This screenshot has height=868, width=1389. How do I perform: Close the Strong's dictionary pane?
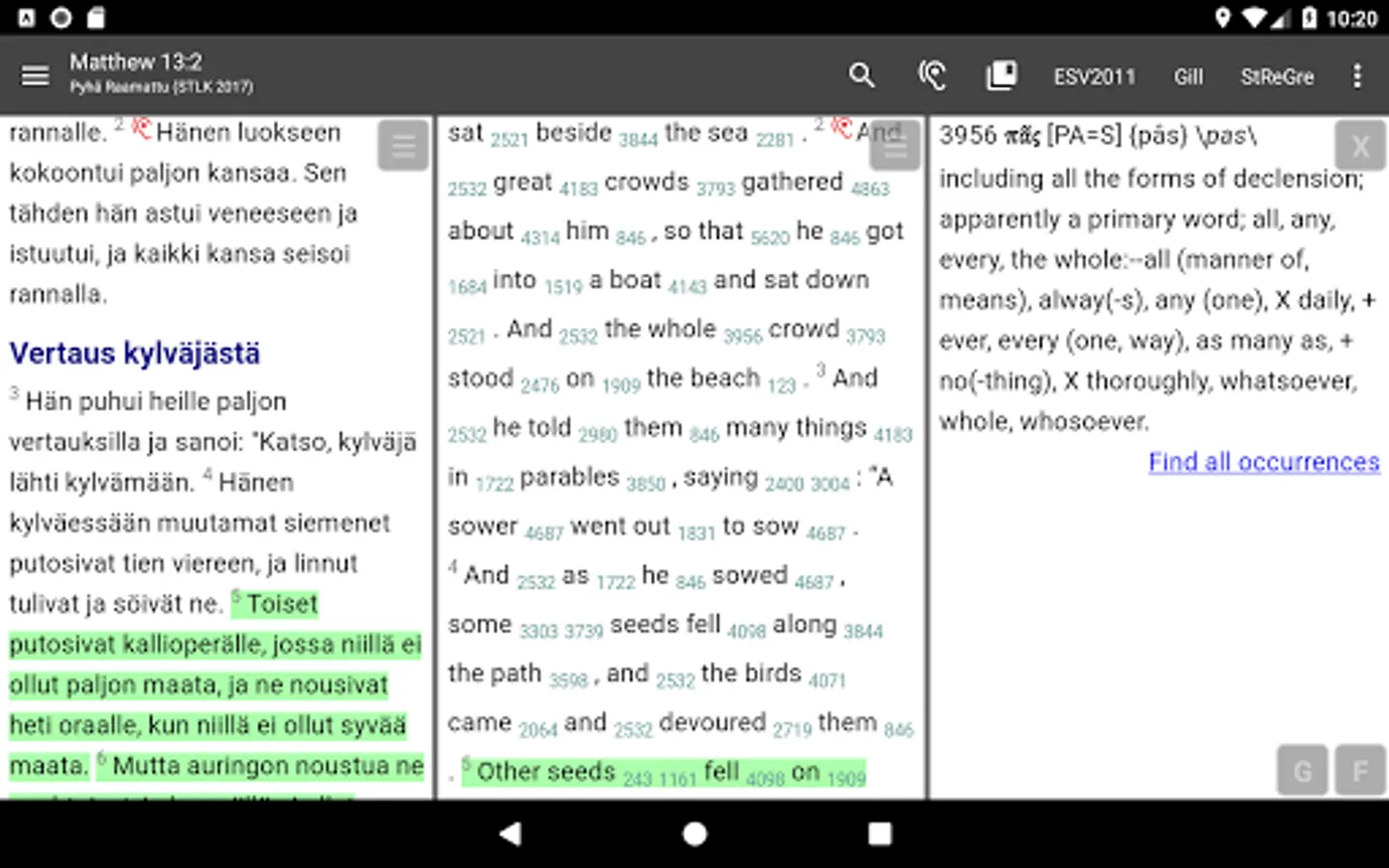[1360, 146]
